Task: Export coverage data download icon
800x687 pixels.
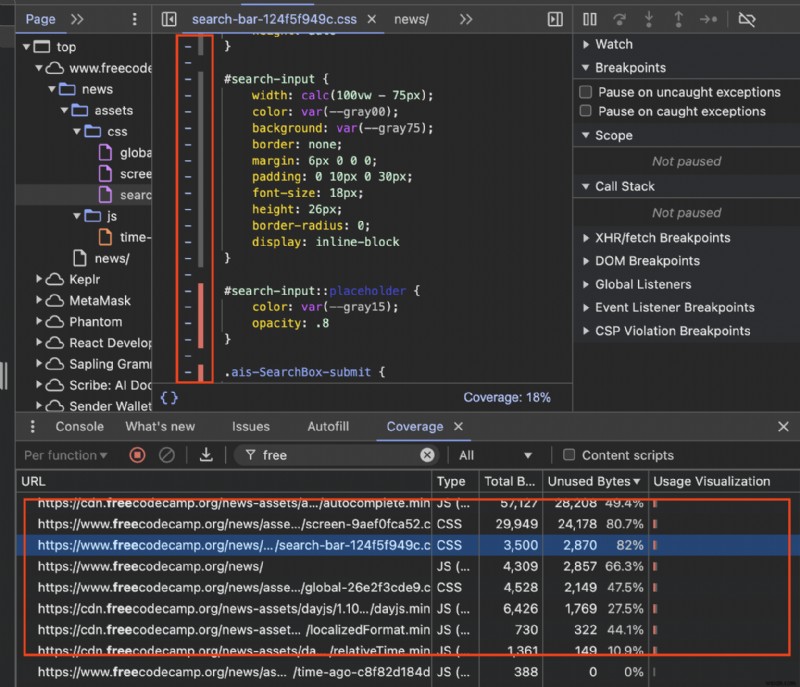Action: pyautogui.click(x=206, y=455)
